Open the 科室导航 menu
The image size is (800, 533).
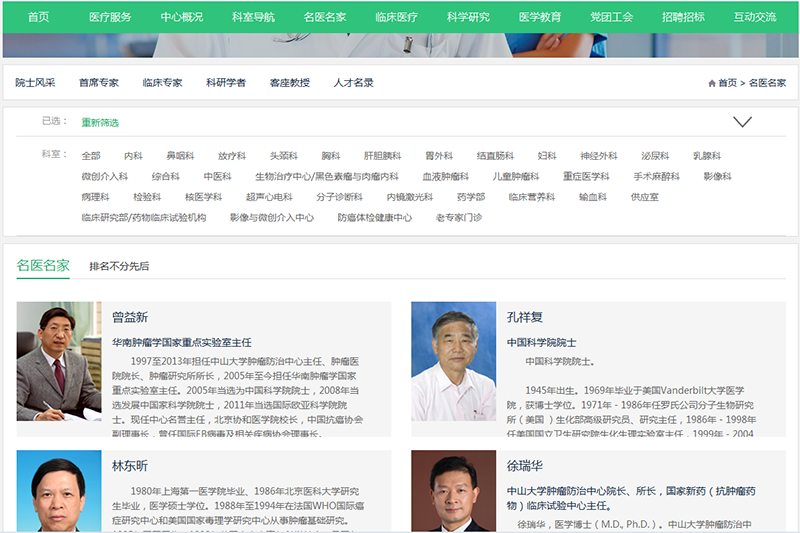tap(254, 17)
